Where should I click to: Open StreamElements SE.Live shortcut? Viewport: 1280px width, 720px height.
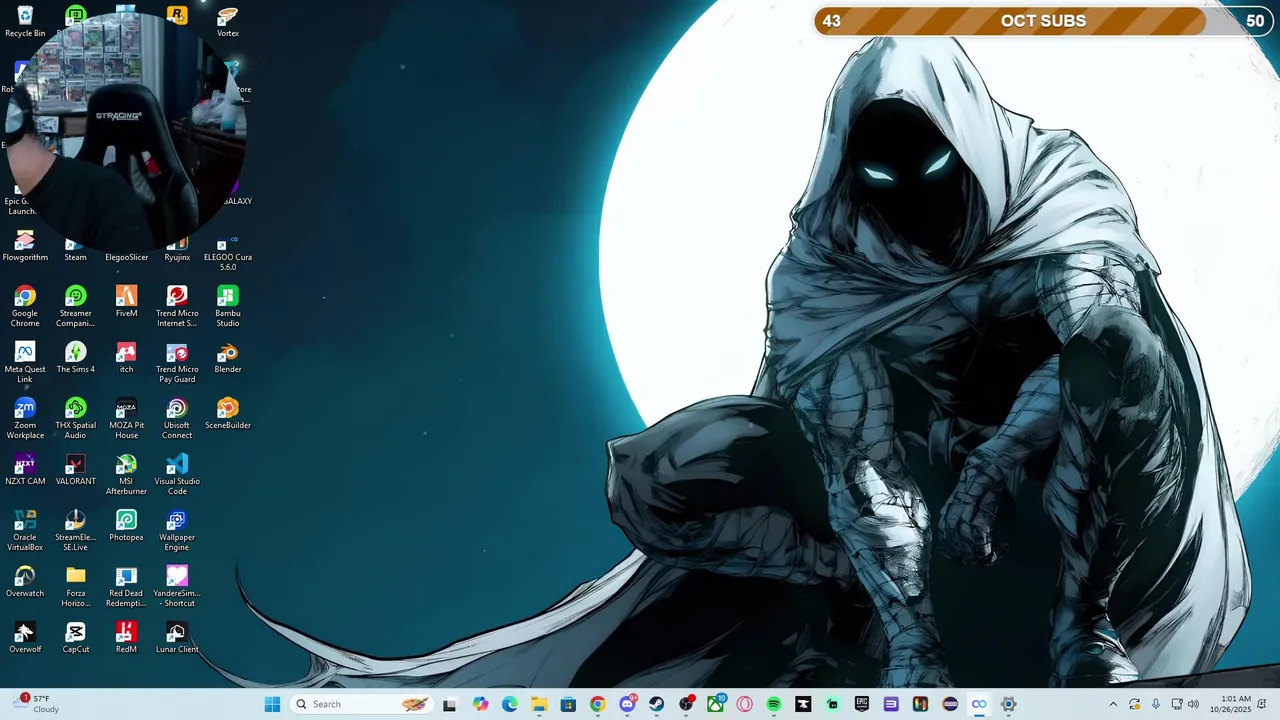(76, 530)
